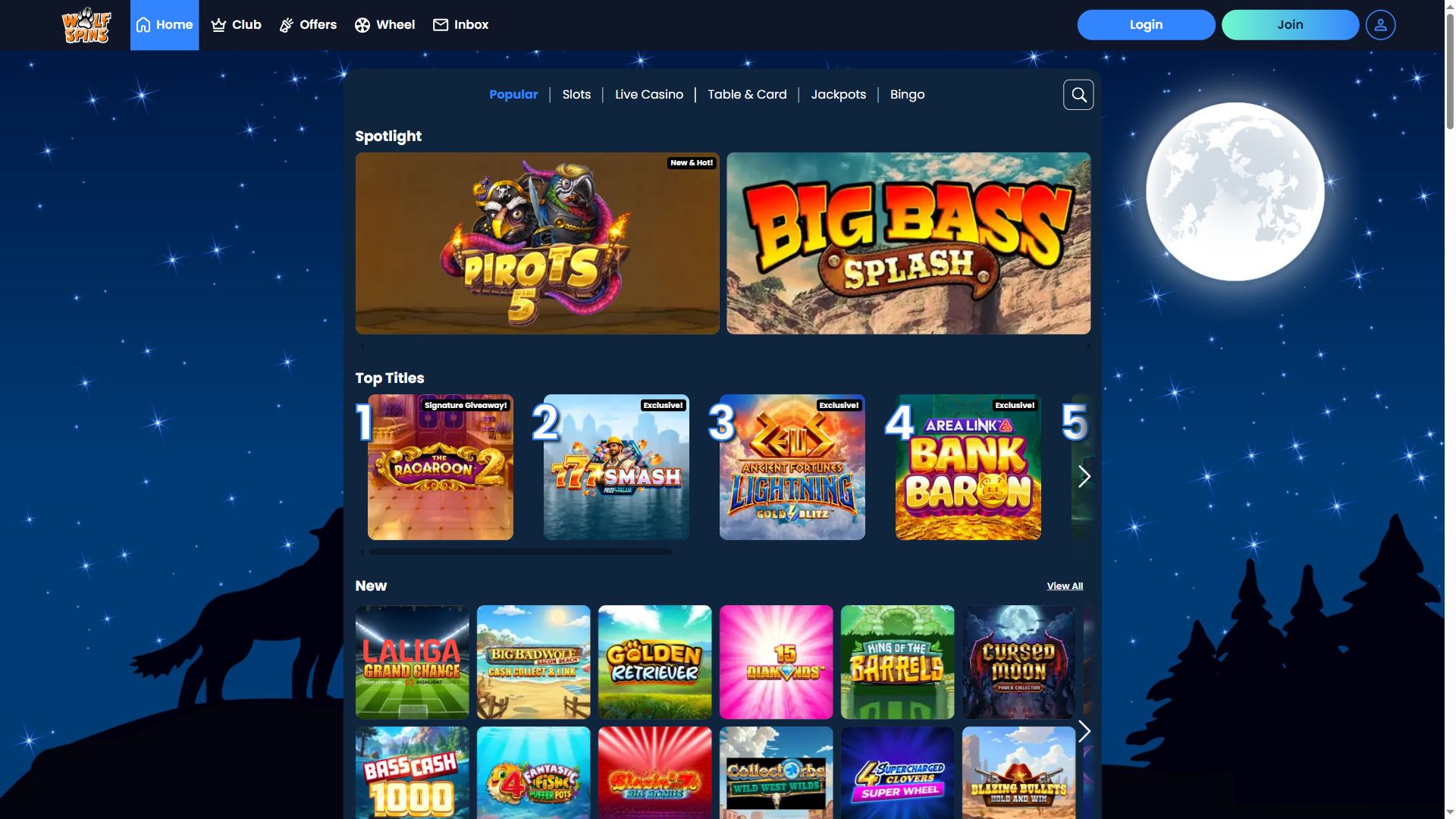1456x819 pixels.
Task: Click the Offers party popper icon
Action: 287,25
